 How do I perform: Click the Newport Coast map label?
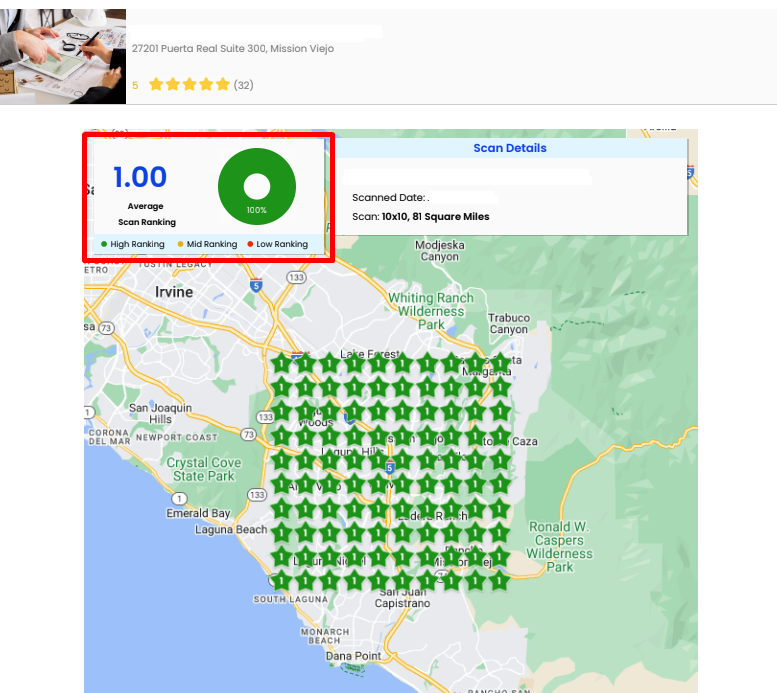[177, 437]
